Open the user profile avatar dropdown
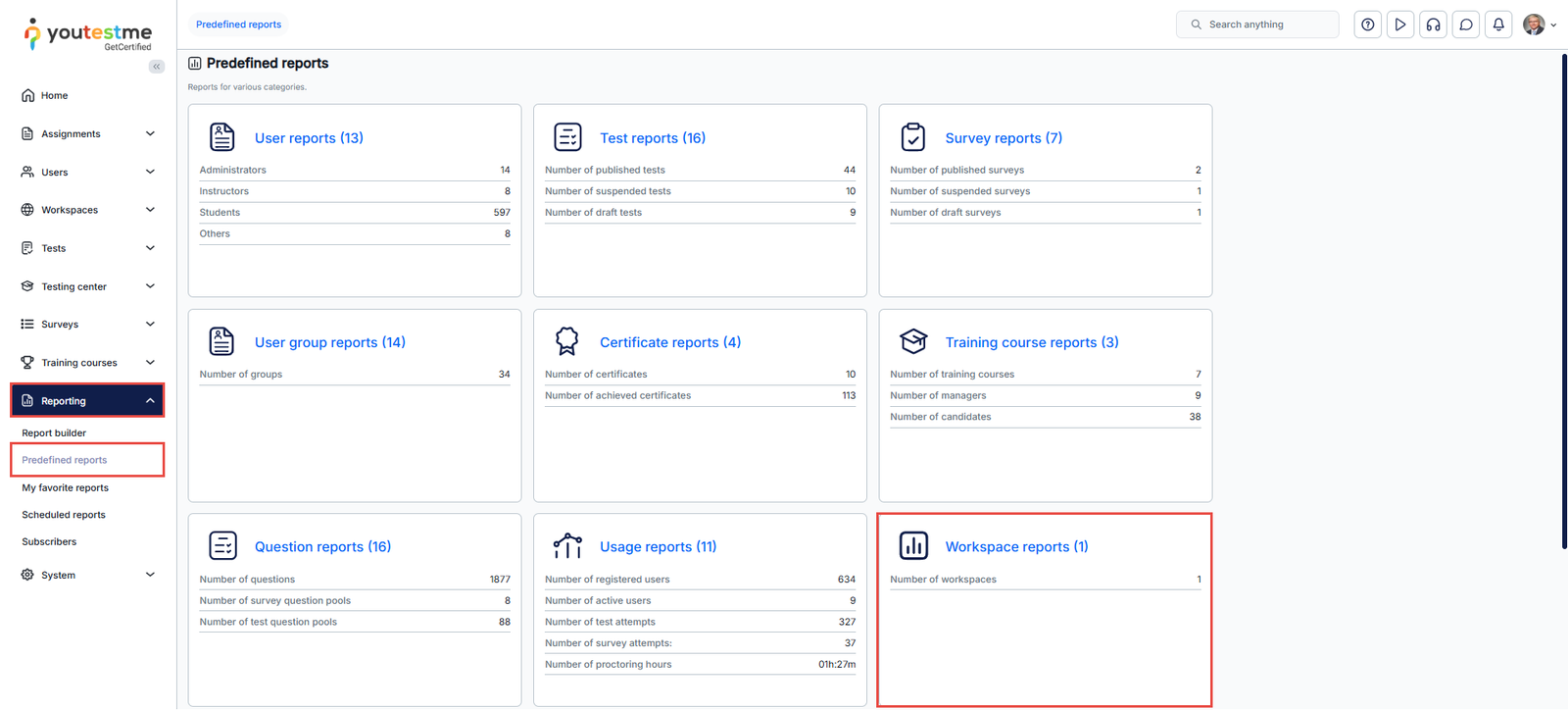The height and width of the screenshot is (710, 1568). click(1539, 25)
